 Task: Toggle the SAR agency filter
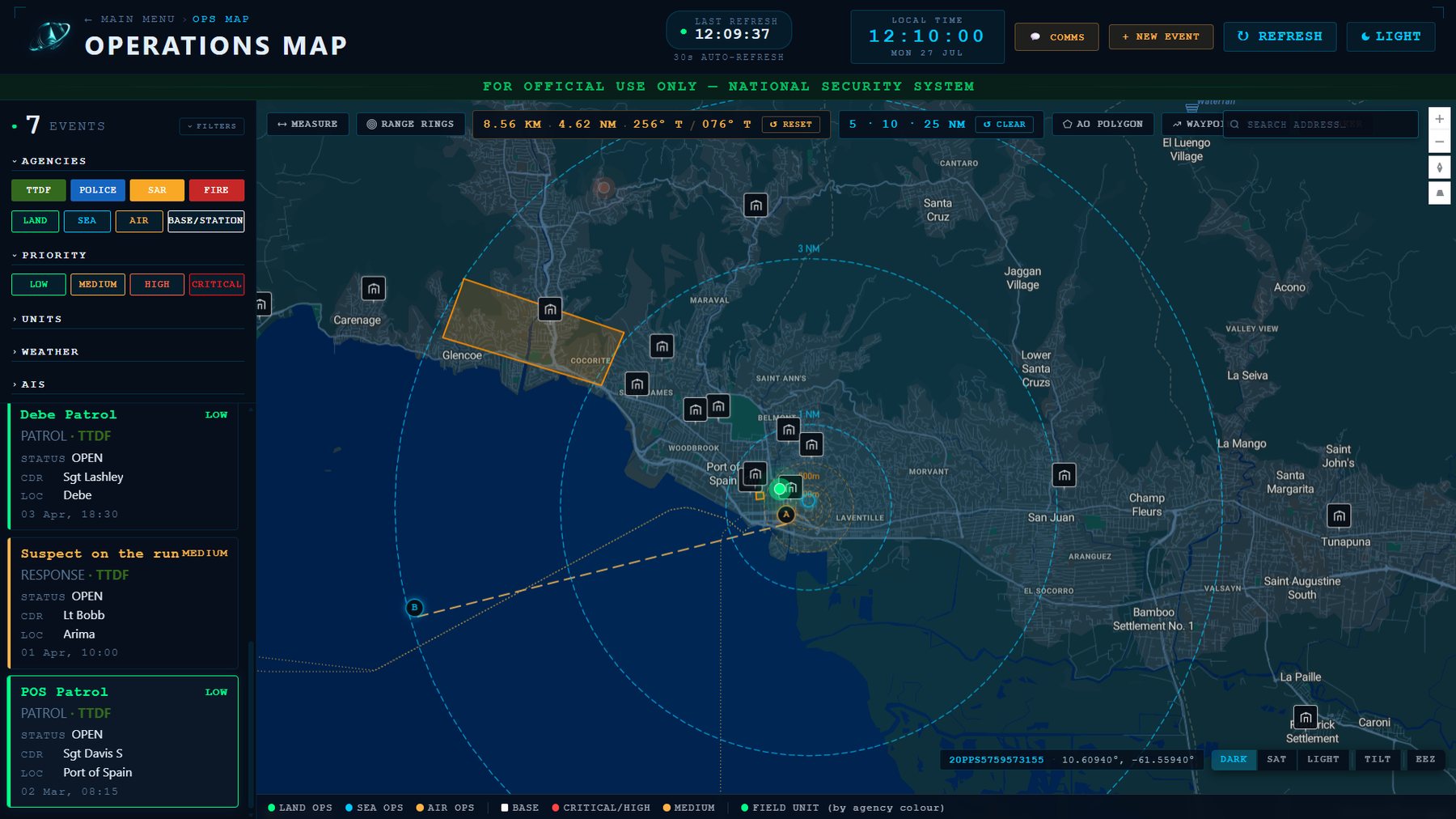pos(157,190)
